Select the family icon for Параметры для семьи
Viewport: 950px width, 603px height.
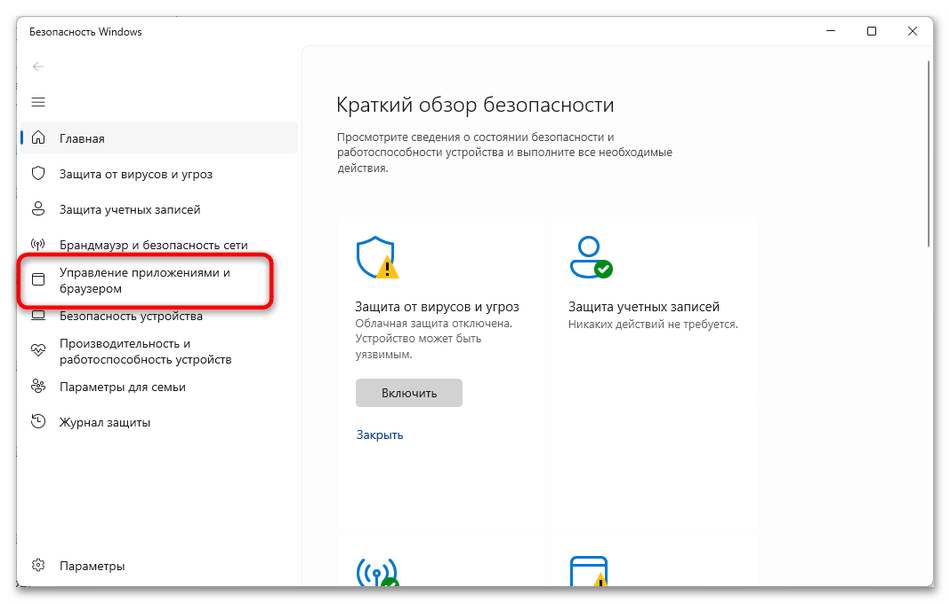point(38,387)
